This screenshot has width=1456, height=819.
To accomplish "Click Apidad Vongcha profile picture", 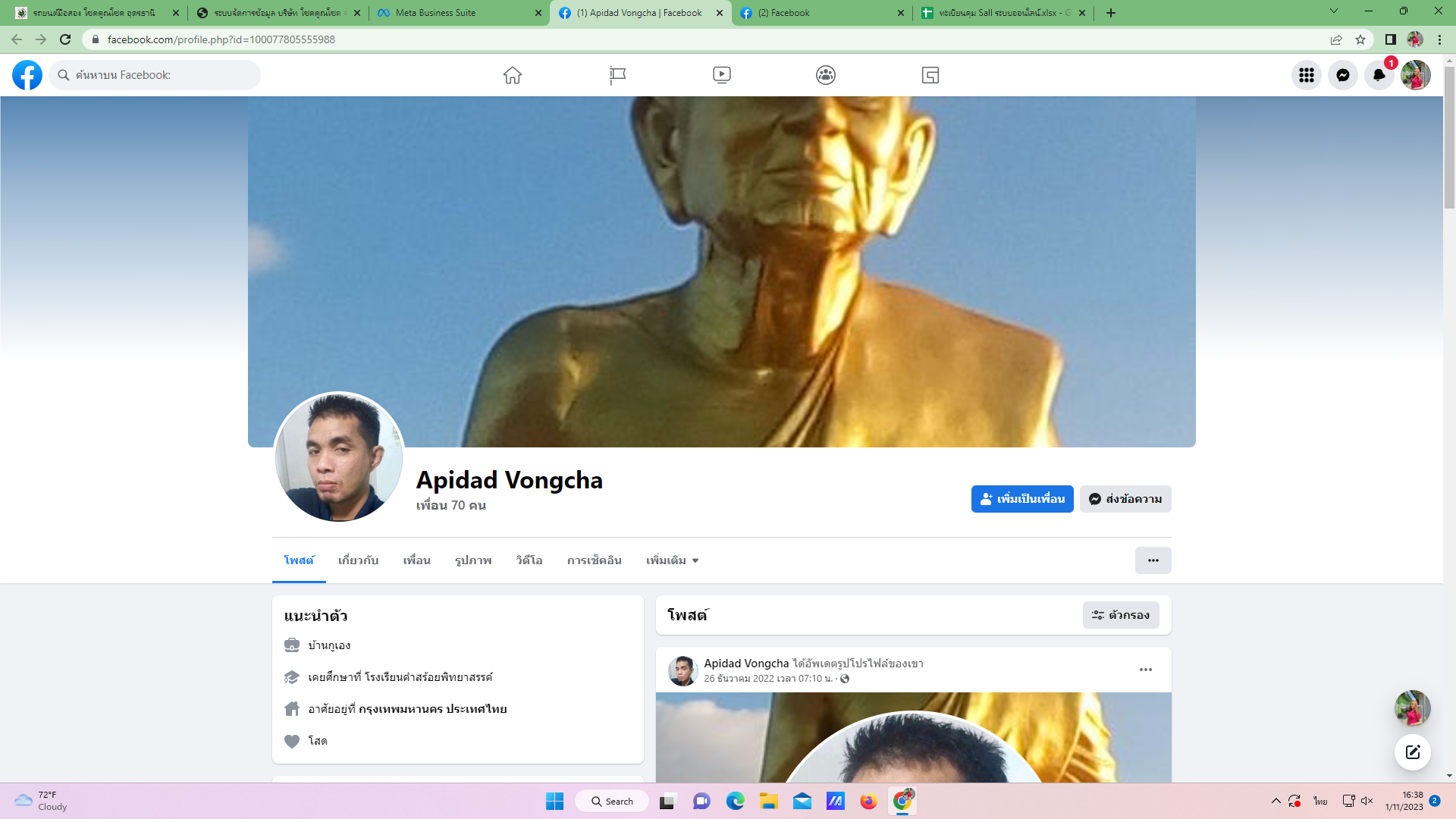I will pyautogui.click(x=338, y=457).
